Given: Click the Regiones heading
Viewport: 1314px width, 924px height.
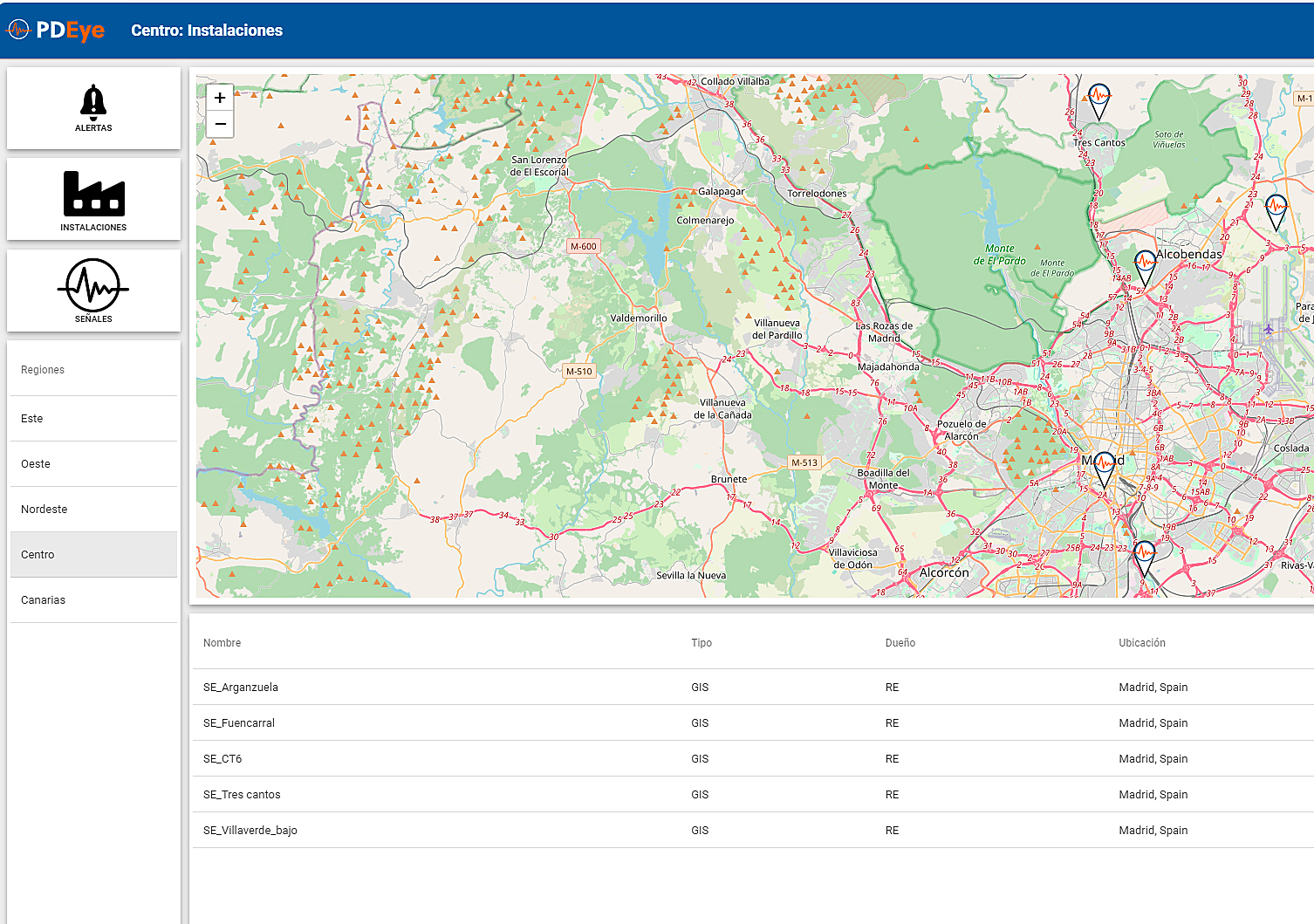Looking at the screenshot, I should 43,370.
